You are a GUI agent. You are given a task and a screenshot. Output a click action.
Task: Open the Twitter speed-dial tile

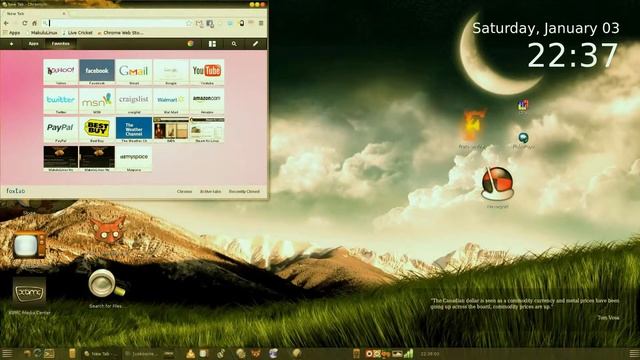click(60, 101)
